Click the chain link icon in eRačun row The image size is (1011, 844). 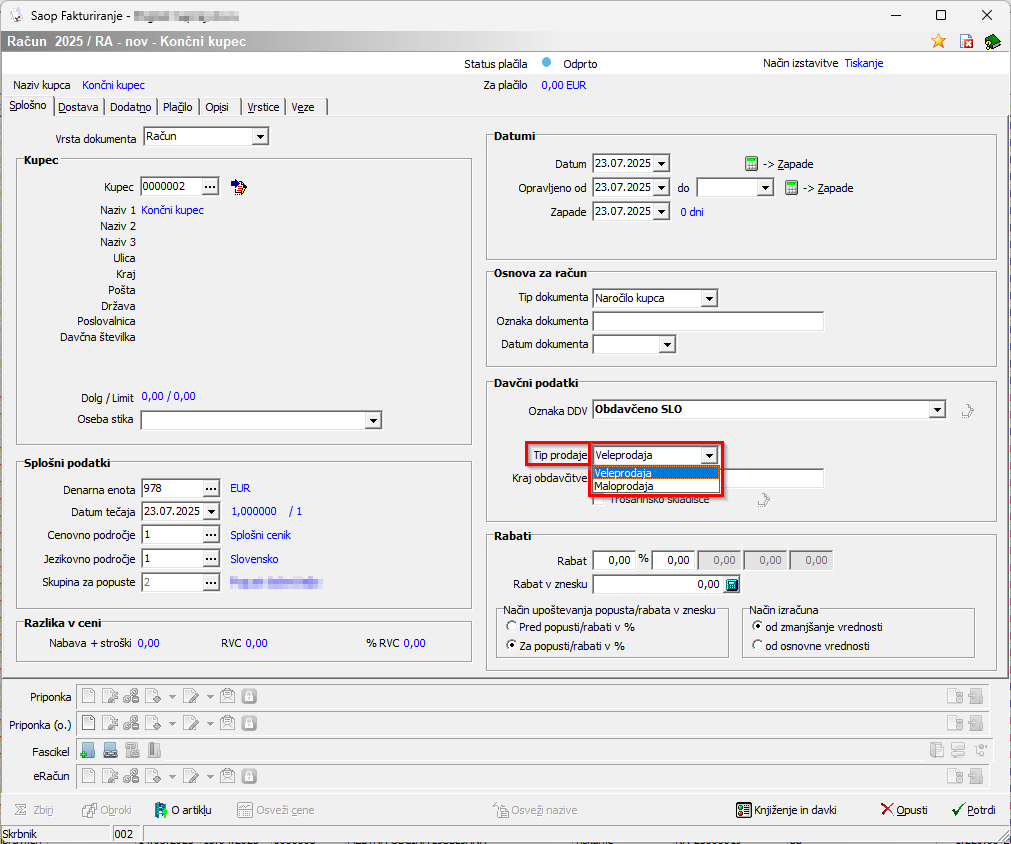(x=131, y=776)
